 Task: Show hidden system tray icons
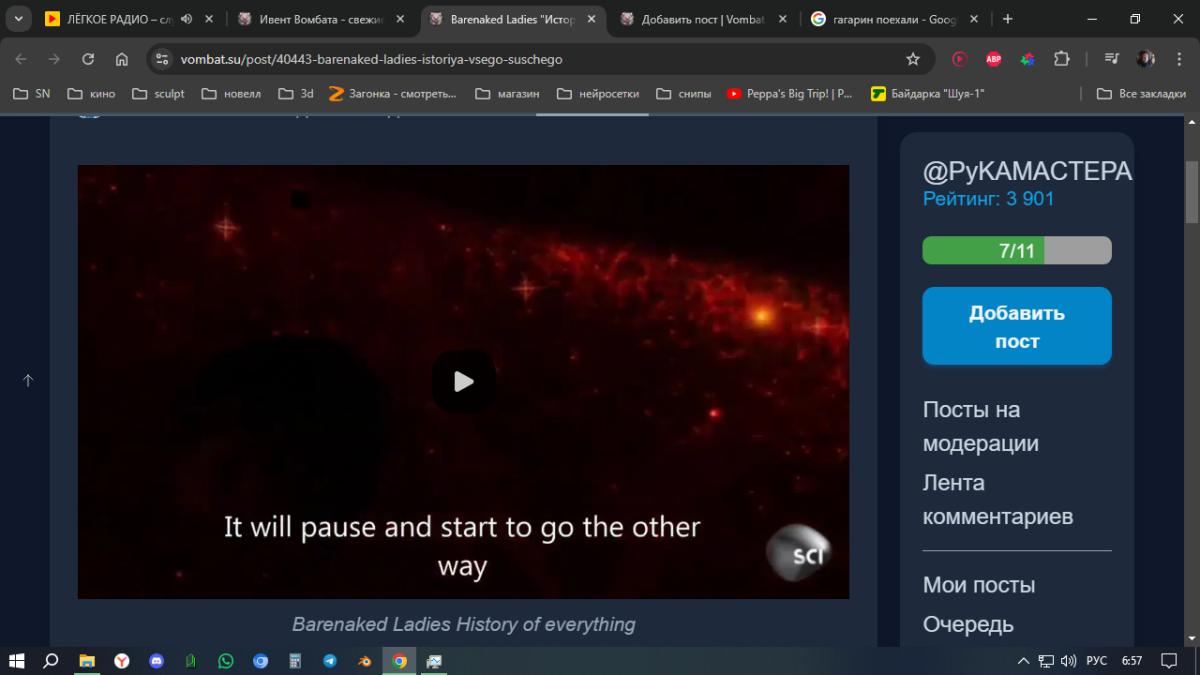(1023, 661)
